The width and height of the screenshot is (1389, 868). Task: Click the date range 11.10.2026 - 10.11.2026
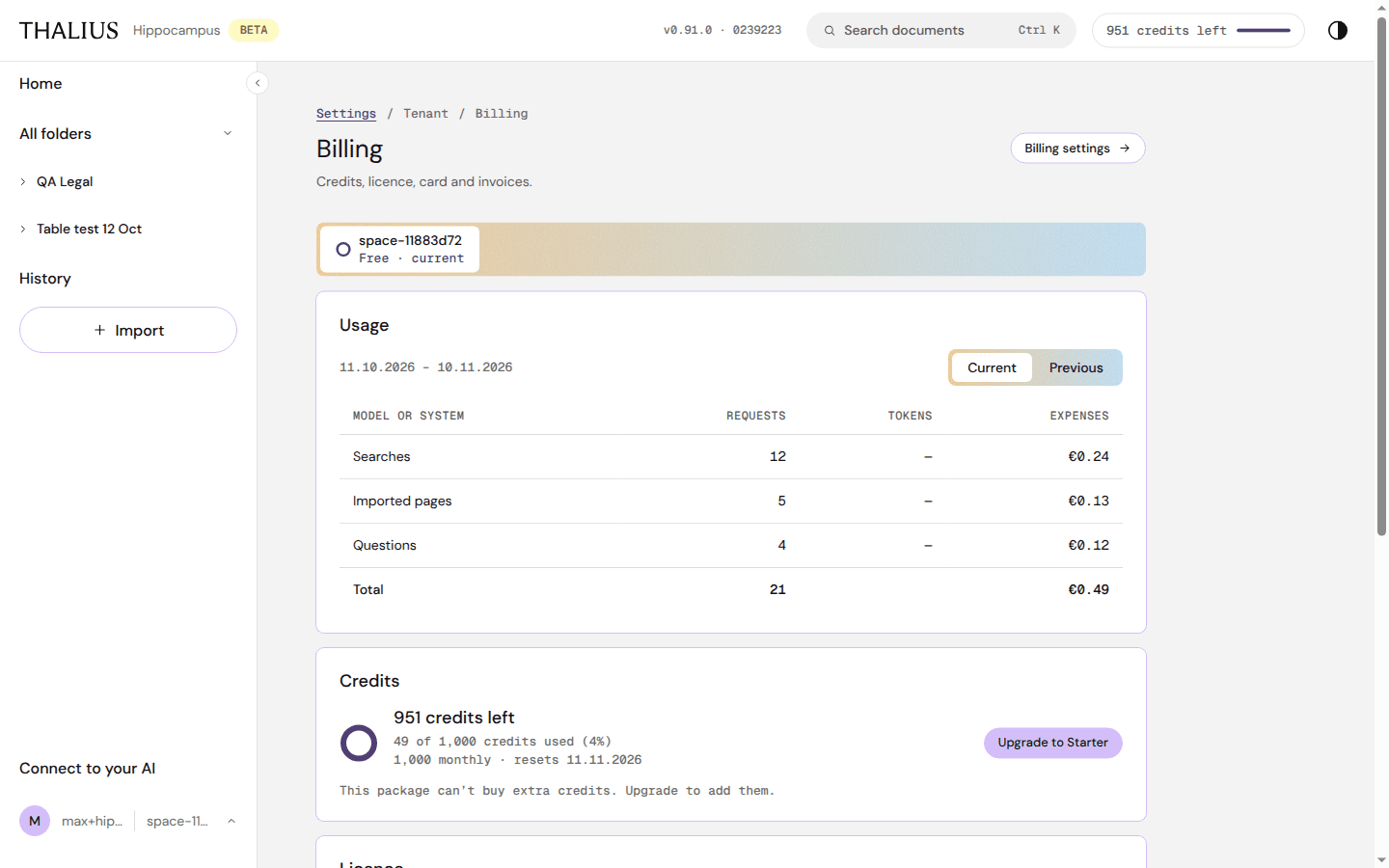click(425, 367)
